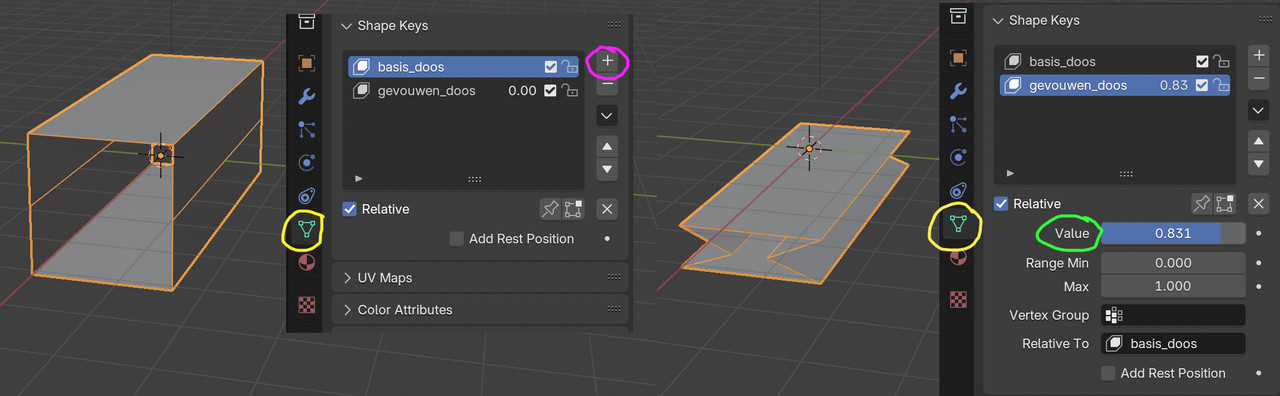
Task: Toggle shape key edit mode in Value slider panel
Action: tap(1225, 203)
